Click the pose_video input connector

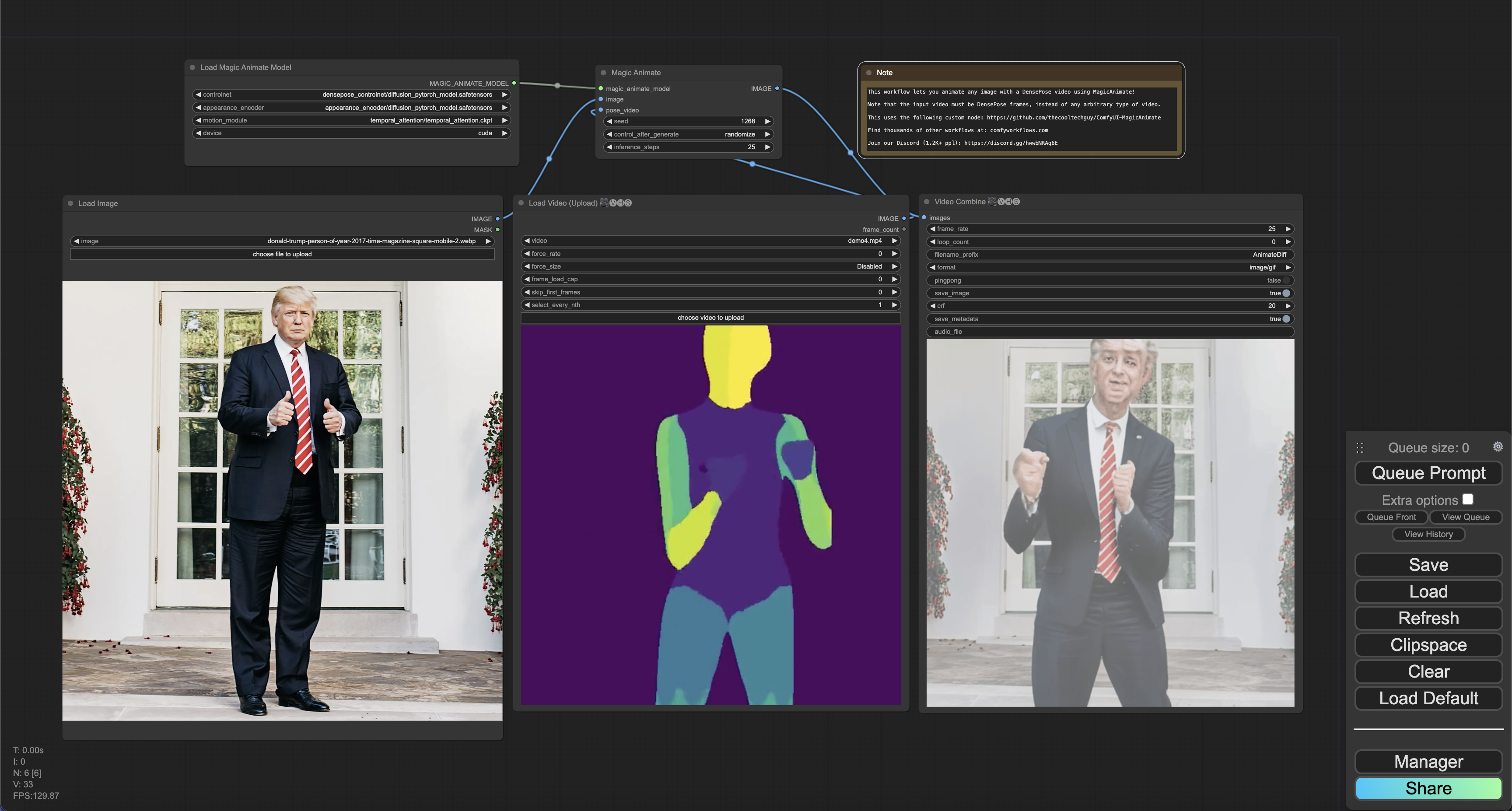[x=601, y=110]
